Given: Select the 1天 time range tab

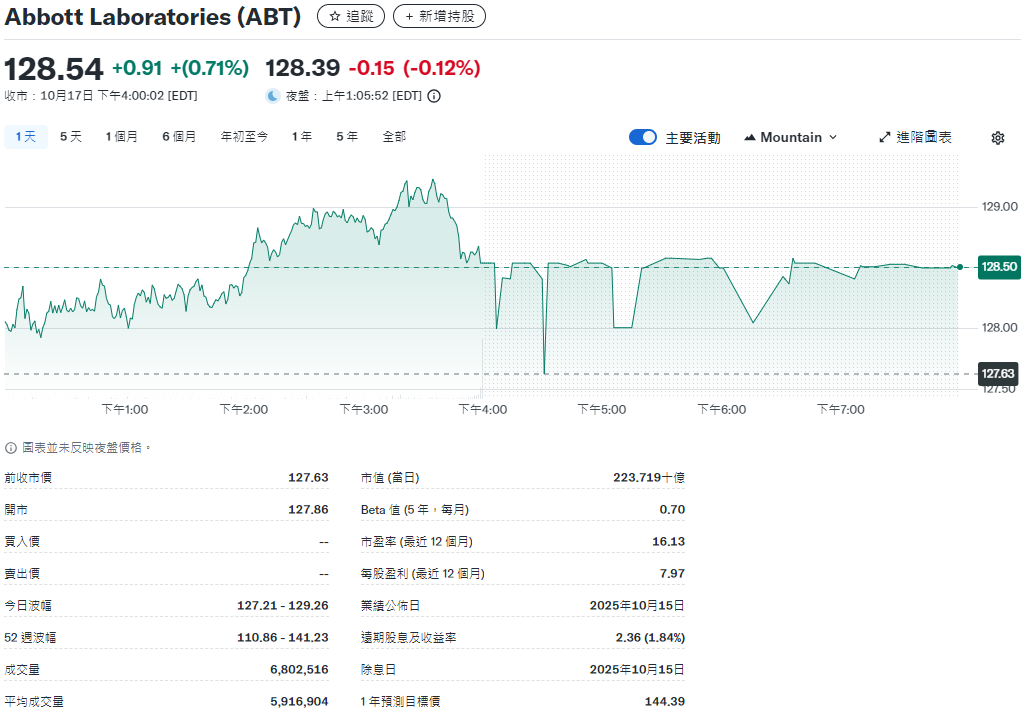Looking at the screenshot, I should 26,137.
